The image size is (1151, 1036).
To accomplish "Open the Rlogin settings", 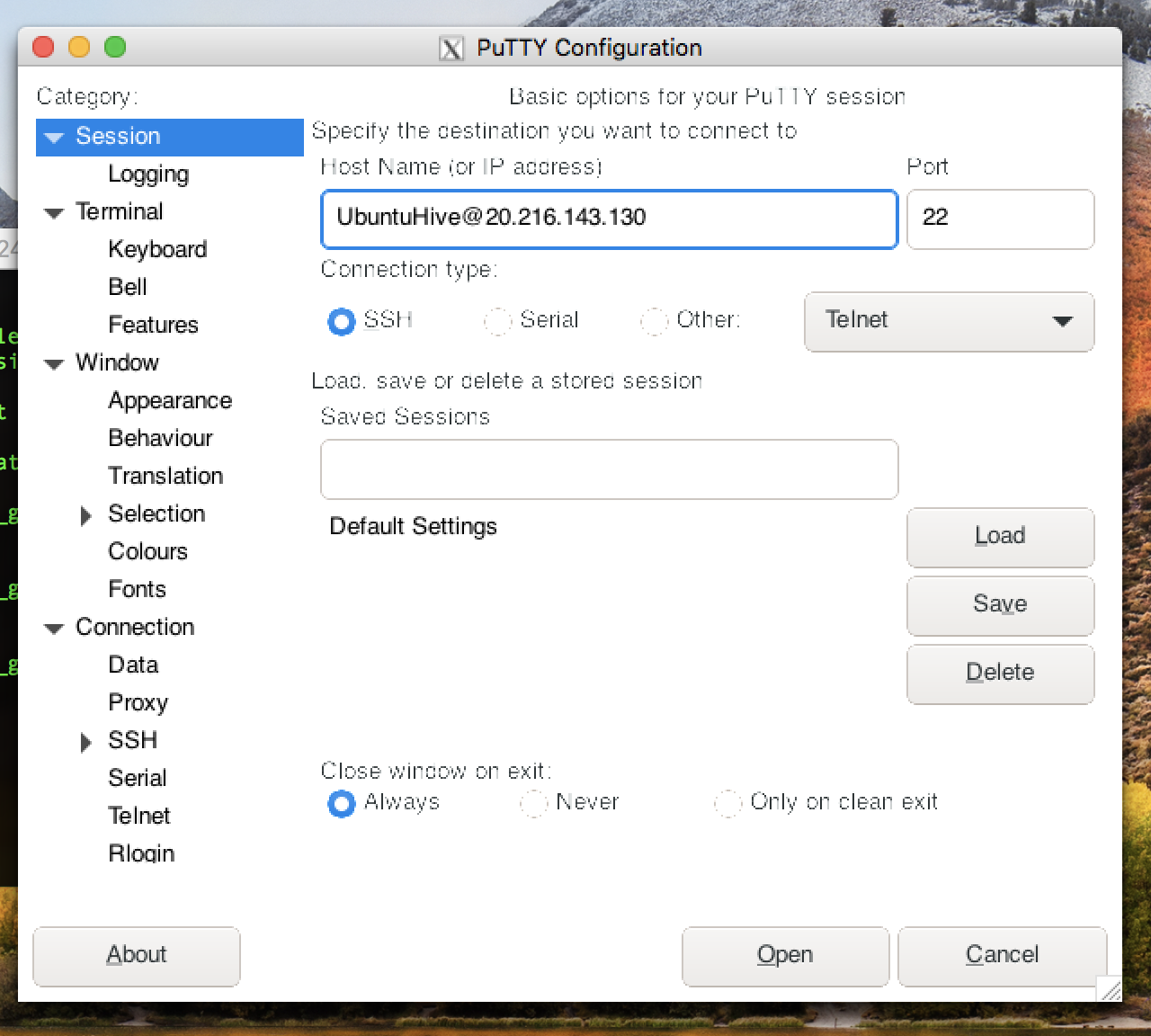I will tap(141, 853).
